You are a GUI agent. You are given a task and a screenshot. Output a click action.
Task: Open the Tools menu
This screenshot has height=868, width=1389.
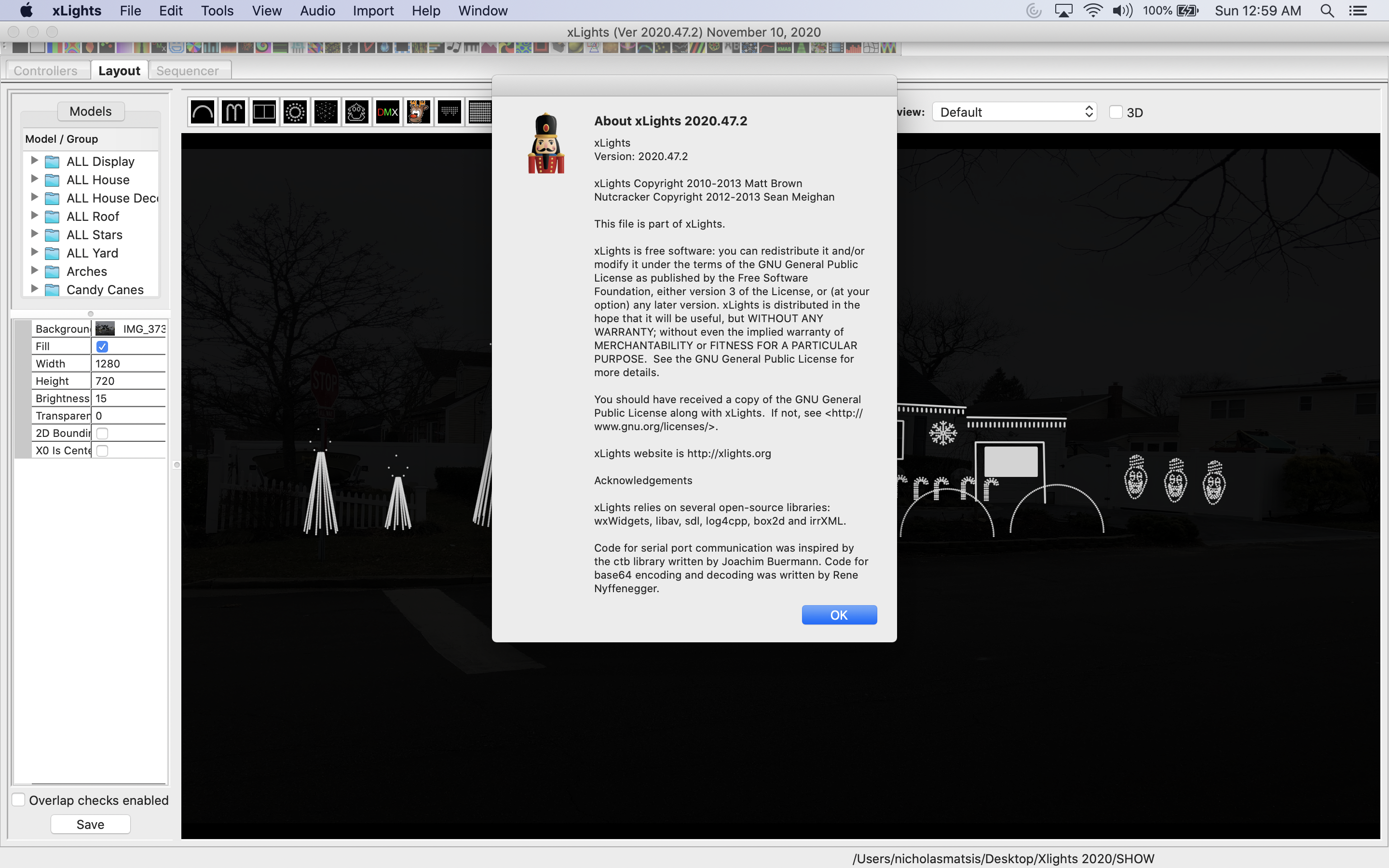pyautogui.click(x=217, y=10)
